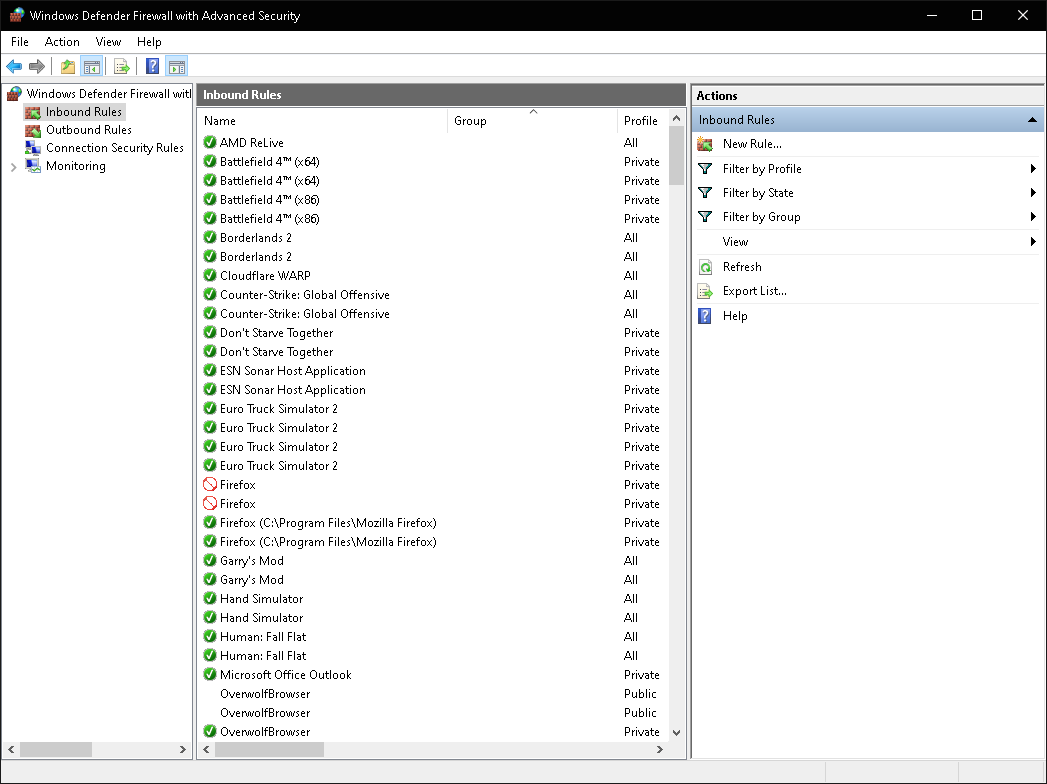The height and width of the screenshot is (784, 1047).
Task: Click the green Refresh icon in Actions
Action: coord(705,267)
